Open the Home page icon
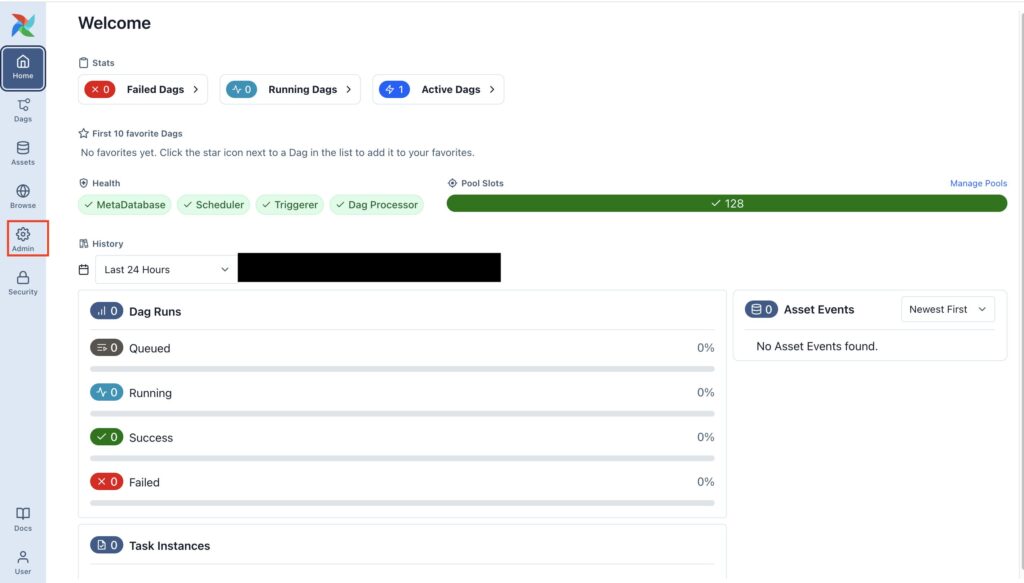 click(x=22, y=67)
